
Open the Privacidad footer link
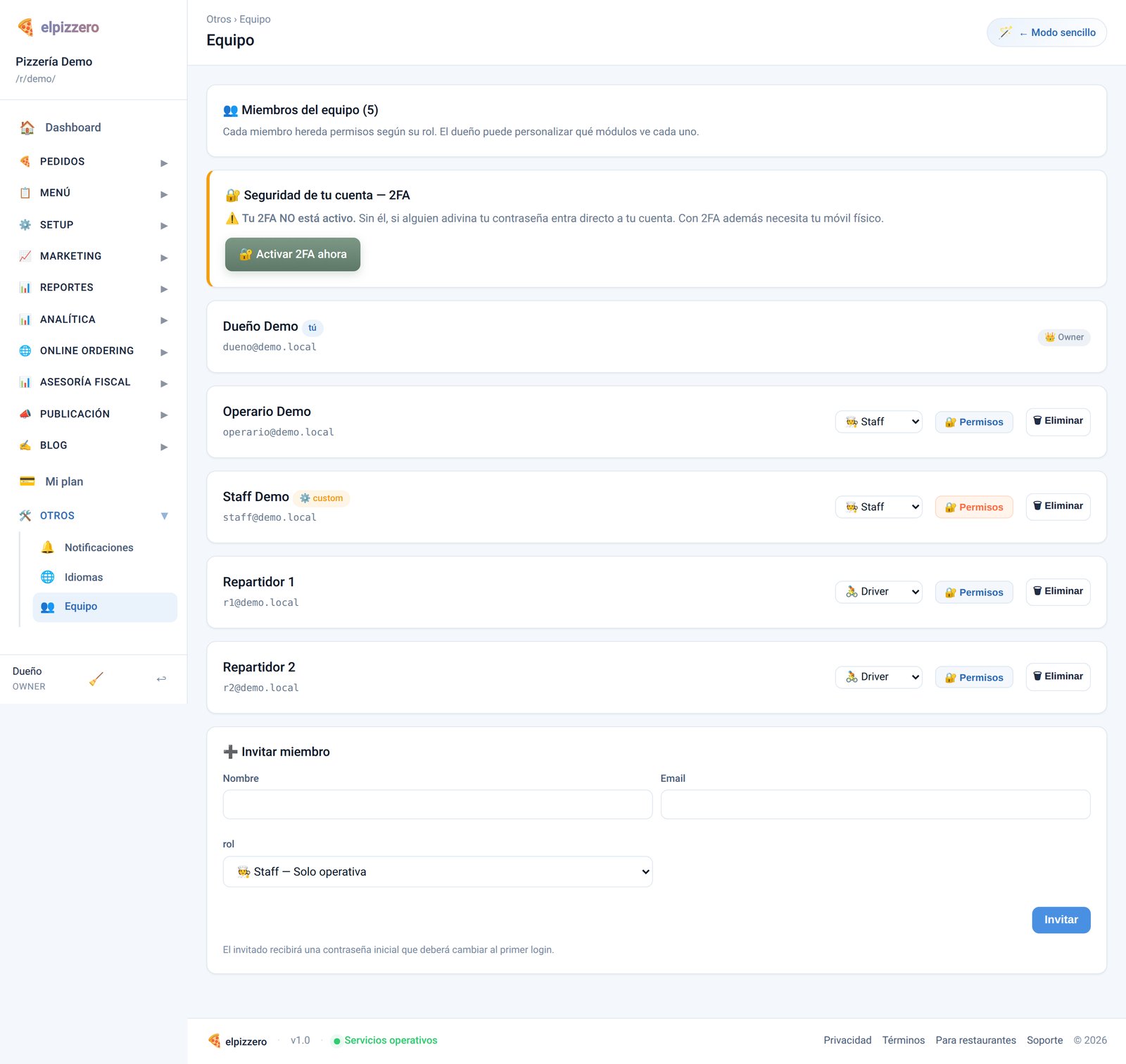847,1040
